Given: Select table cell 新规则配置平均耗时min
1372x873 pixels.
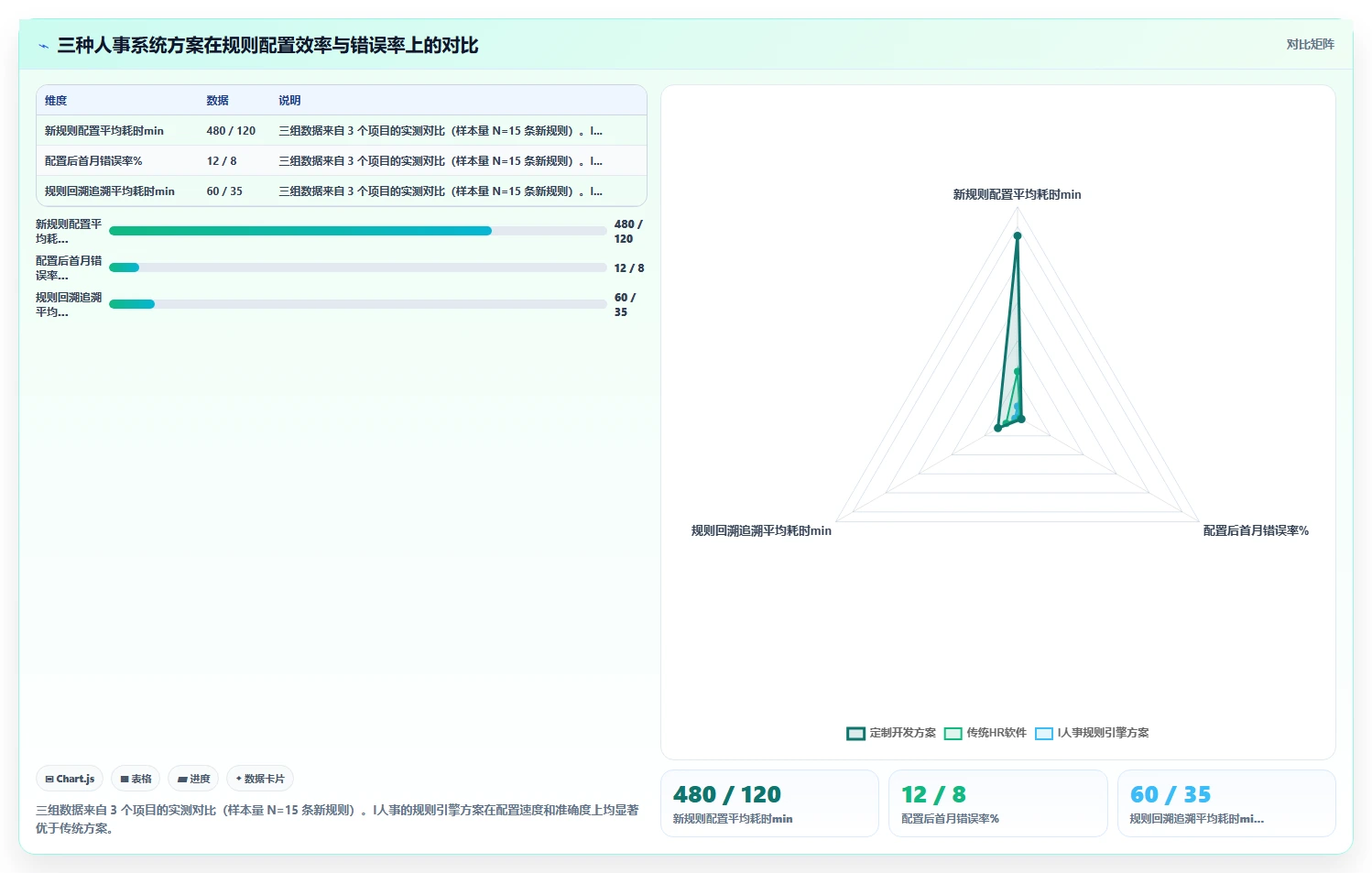Looking at the screenshot, I should [104, 131].
